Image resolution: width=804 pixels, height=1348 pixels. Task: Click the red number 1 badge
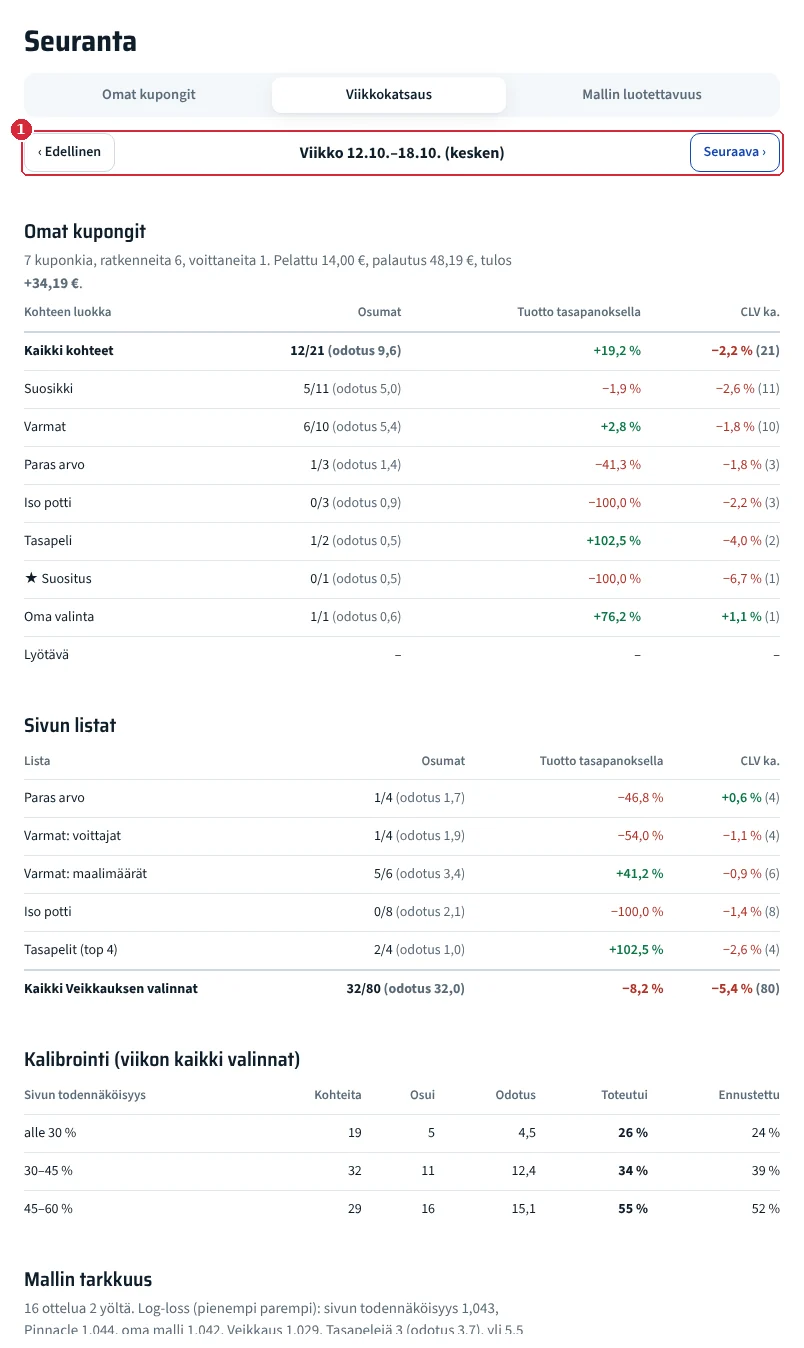(21, 130)
